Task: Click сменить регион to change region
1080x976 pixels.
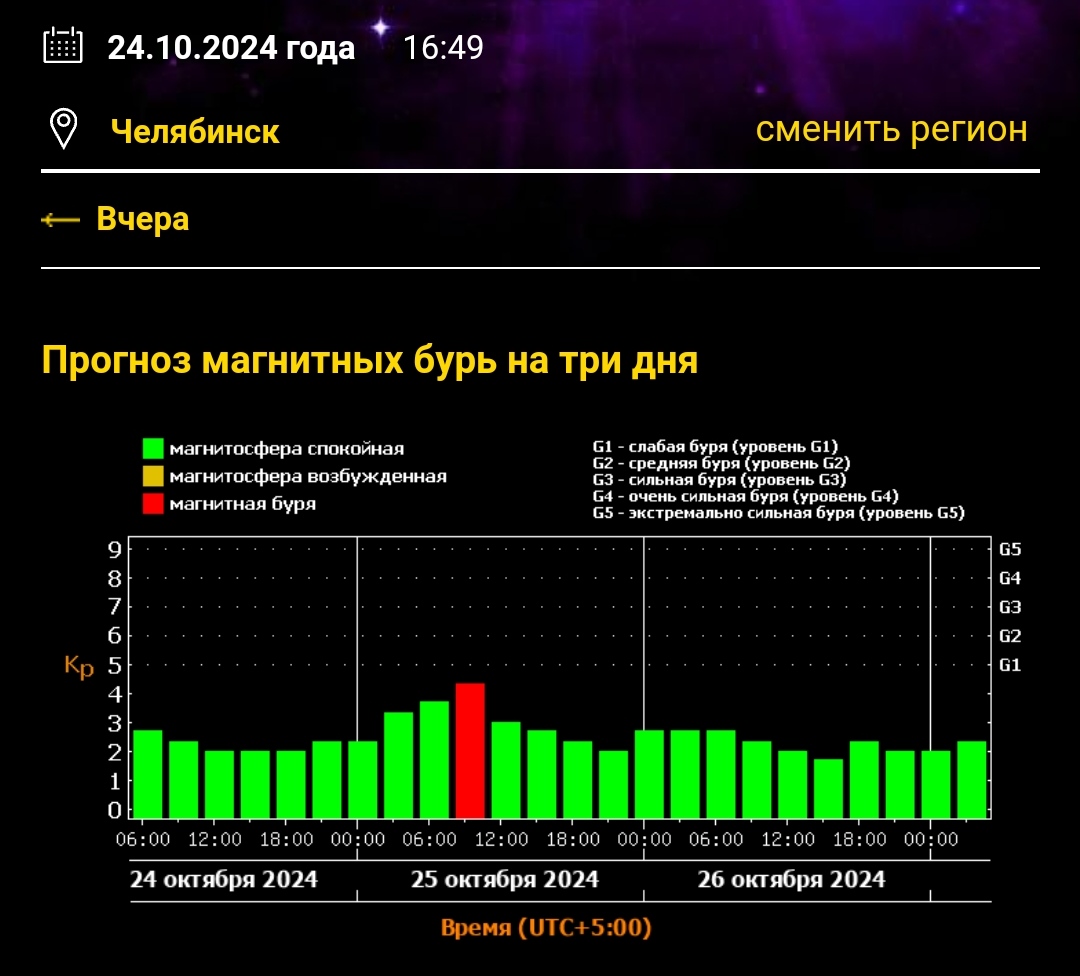Action: pyautogui.click(x=891, y=129)
